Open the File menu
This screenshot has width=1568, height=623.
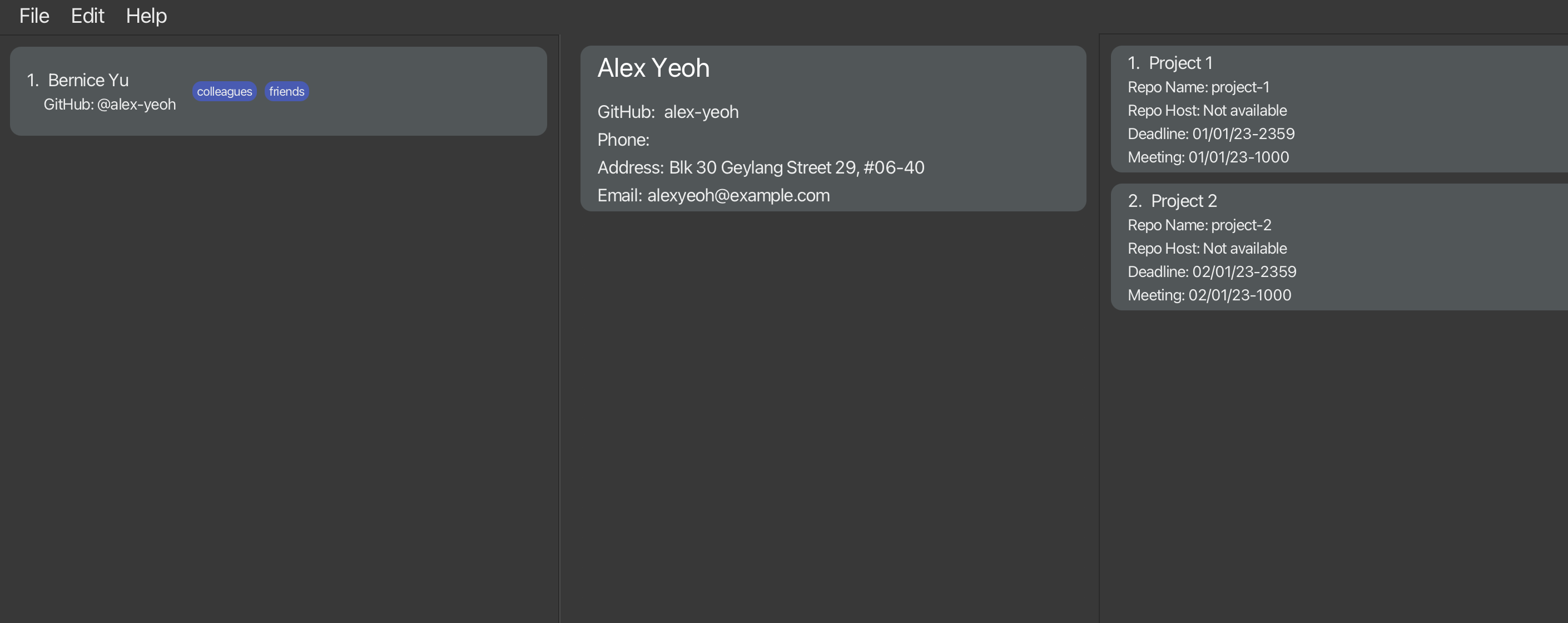(34, 16)
